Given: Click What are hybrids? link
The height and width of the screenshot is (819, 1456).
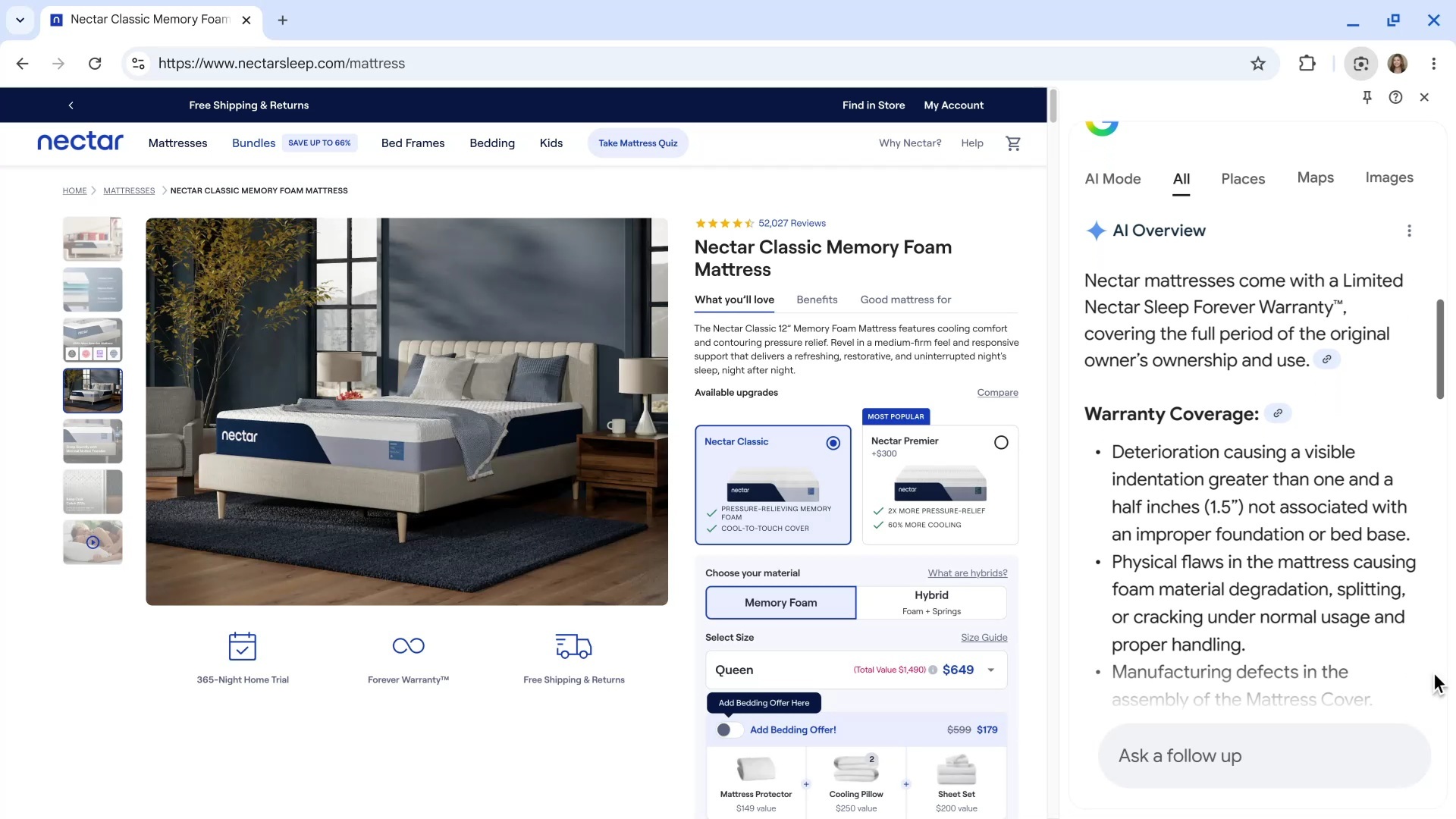Looking at the screenshot, I should [967, 573].
